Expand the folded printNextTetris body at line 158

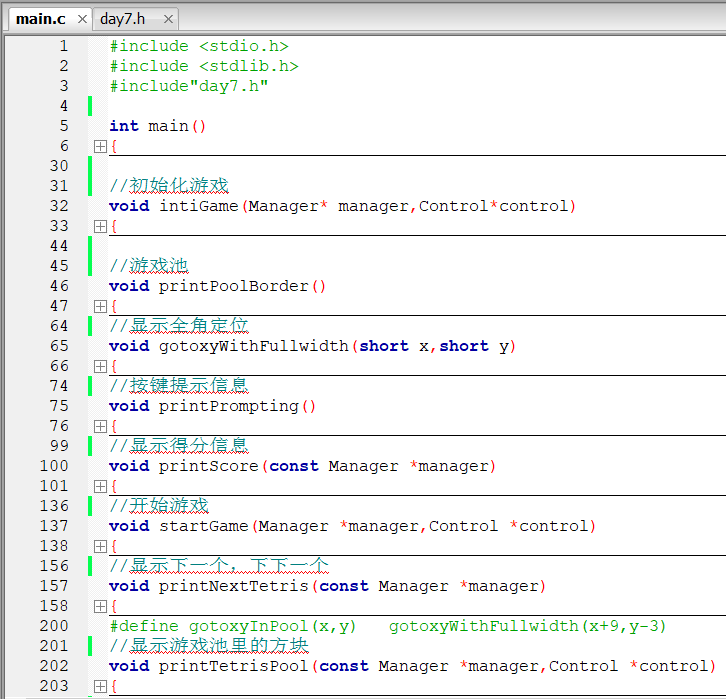point(100,606)
